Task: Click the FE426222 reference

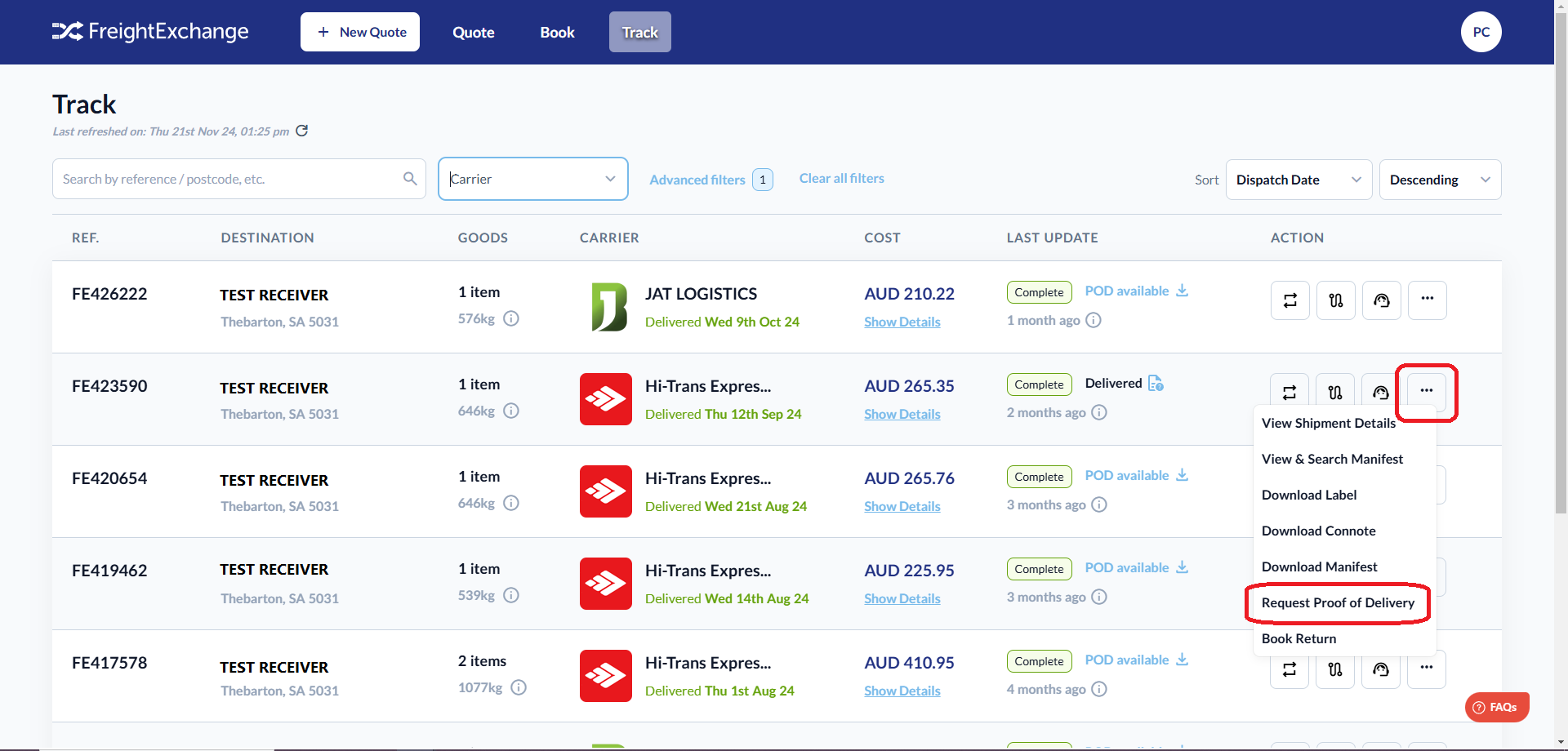Action: [109, 294]
